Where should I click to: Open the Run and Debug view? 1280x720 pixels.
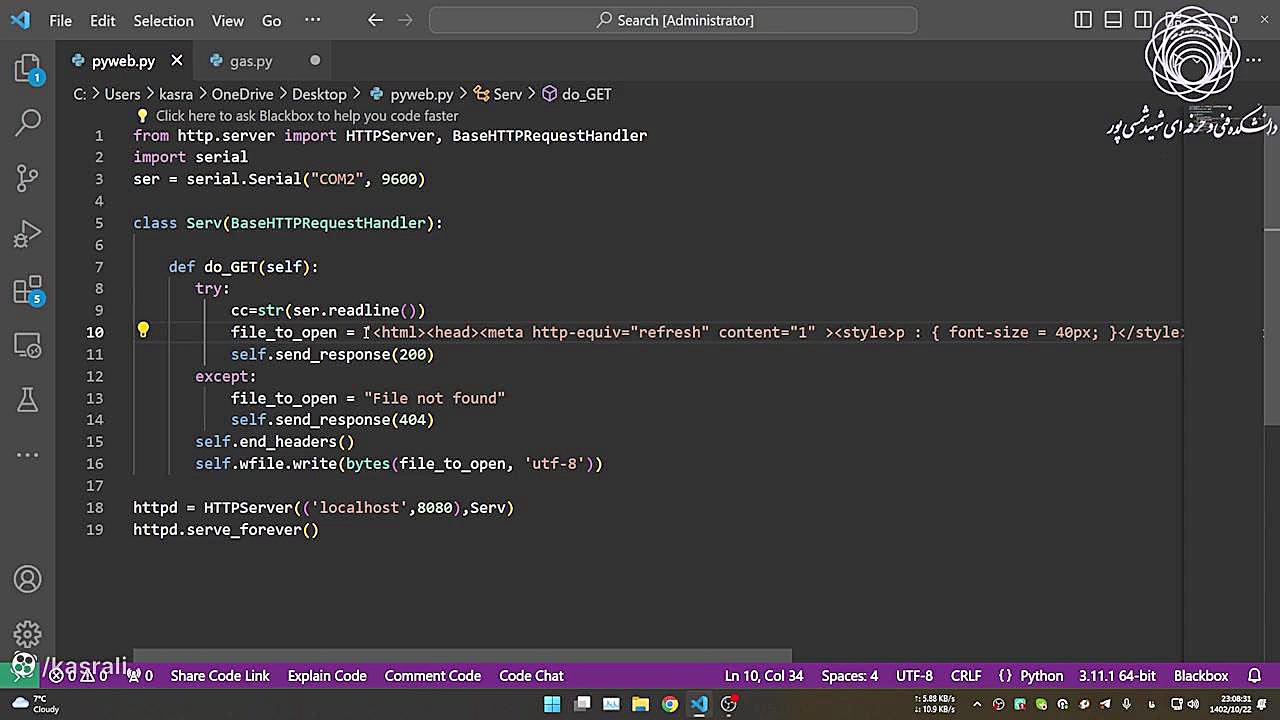pos(28,234)
